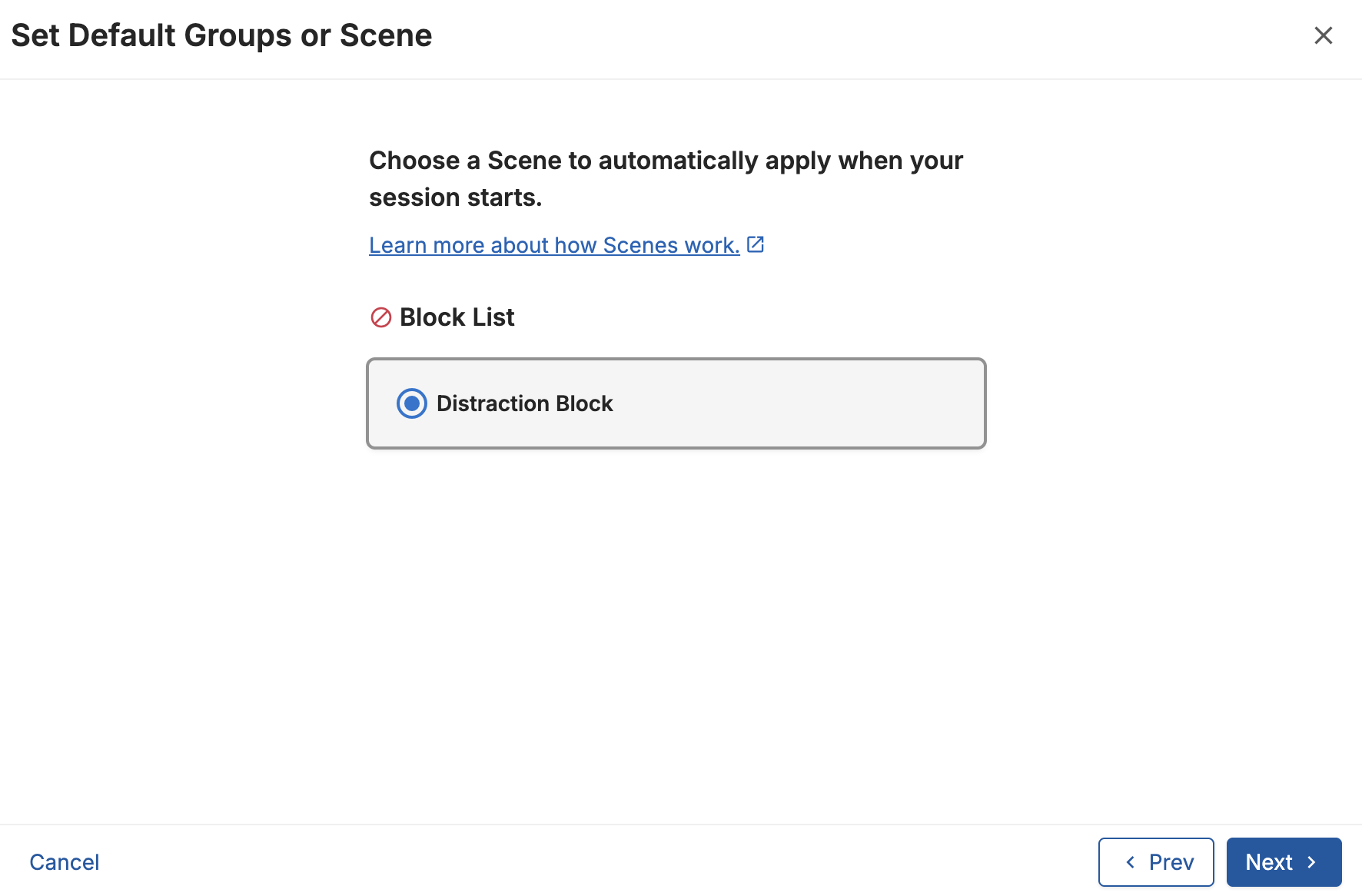Click the right chevron in Next button
The height and width of the screenshot is (896, 1362).
1312,862
